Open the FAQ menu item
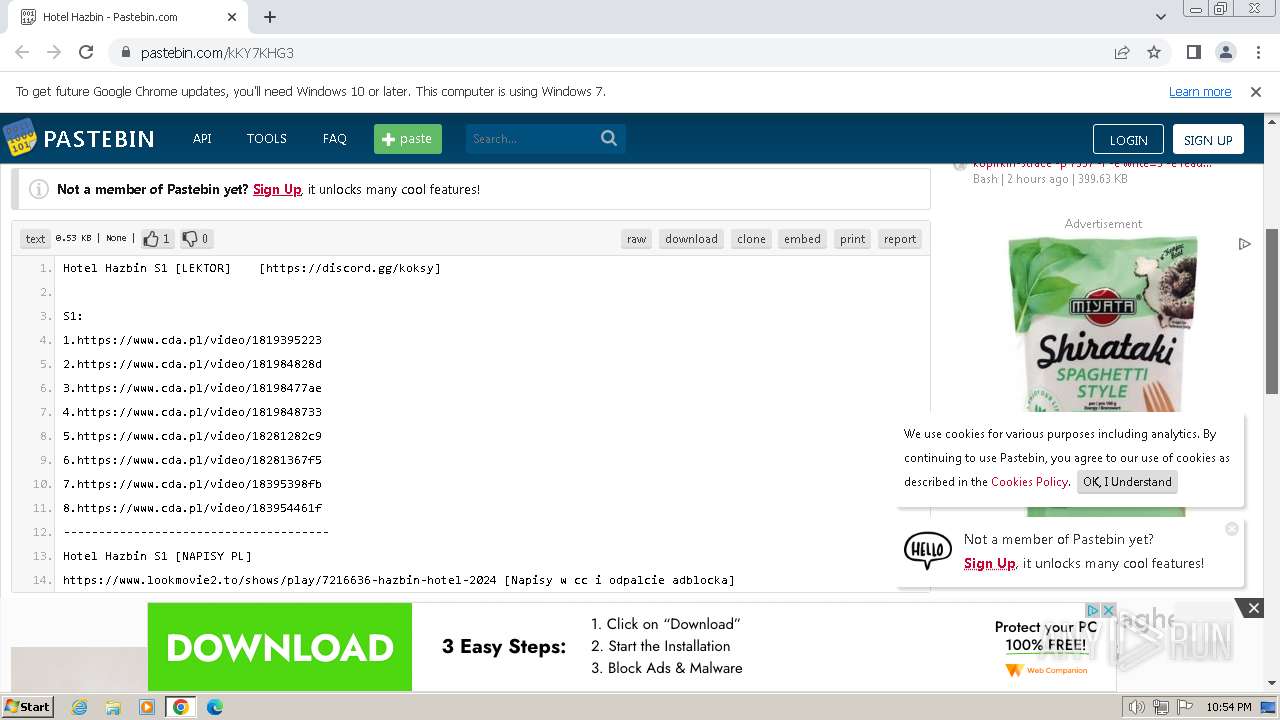This screenshot has width=1280, height=720. click(x=335, y=138)
